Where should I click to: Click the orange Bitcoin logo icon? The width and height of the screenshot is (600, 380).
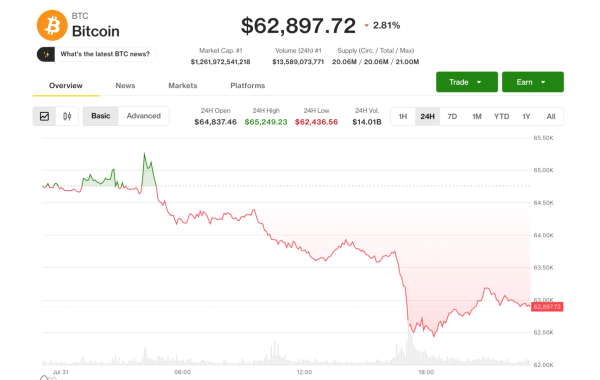pyautogui.click(x=52, y=25)
